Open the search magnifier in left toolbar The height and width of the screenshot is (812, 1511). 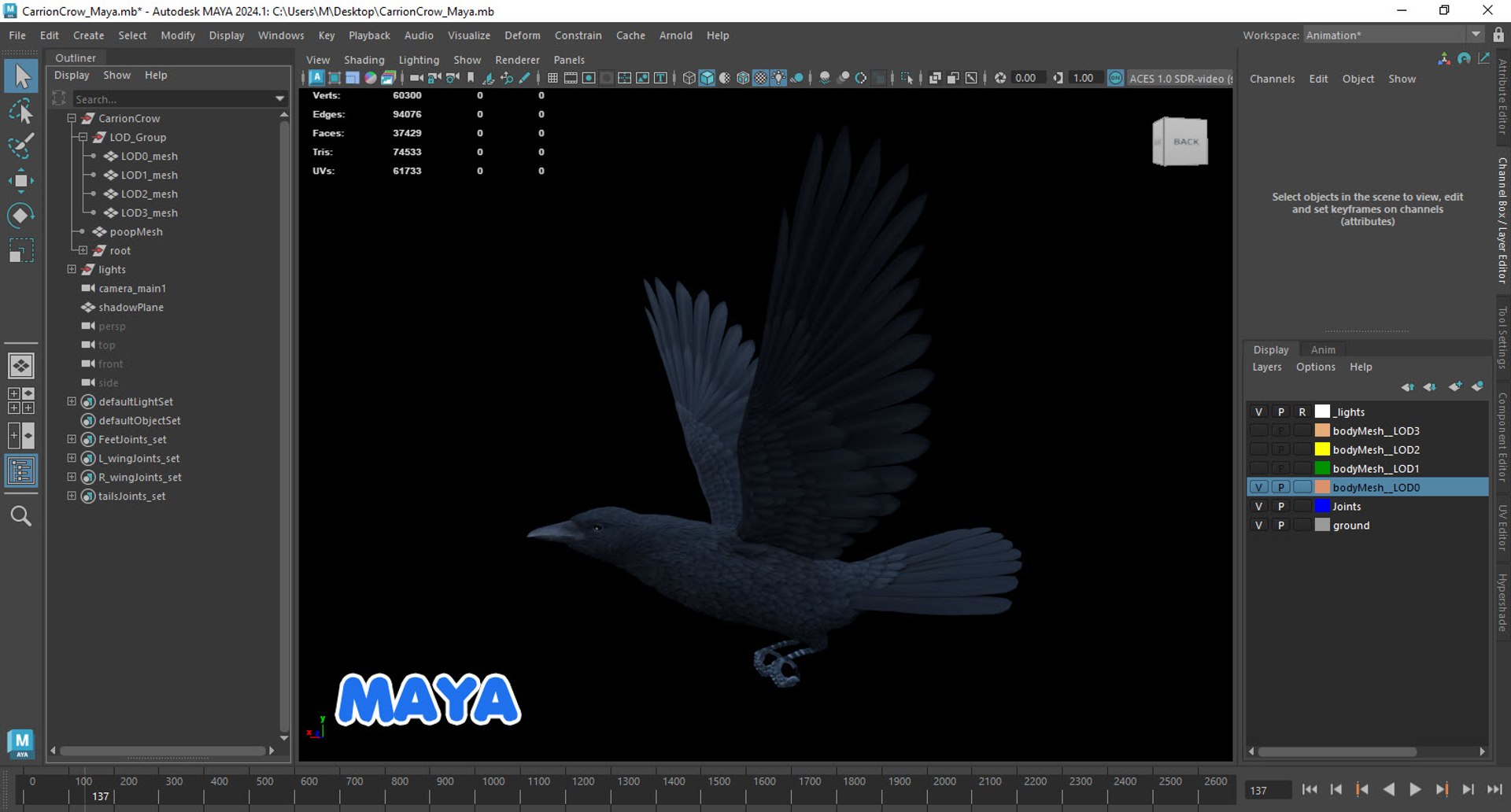click(x=21, y=516)
